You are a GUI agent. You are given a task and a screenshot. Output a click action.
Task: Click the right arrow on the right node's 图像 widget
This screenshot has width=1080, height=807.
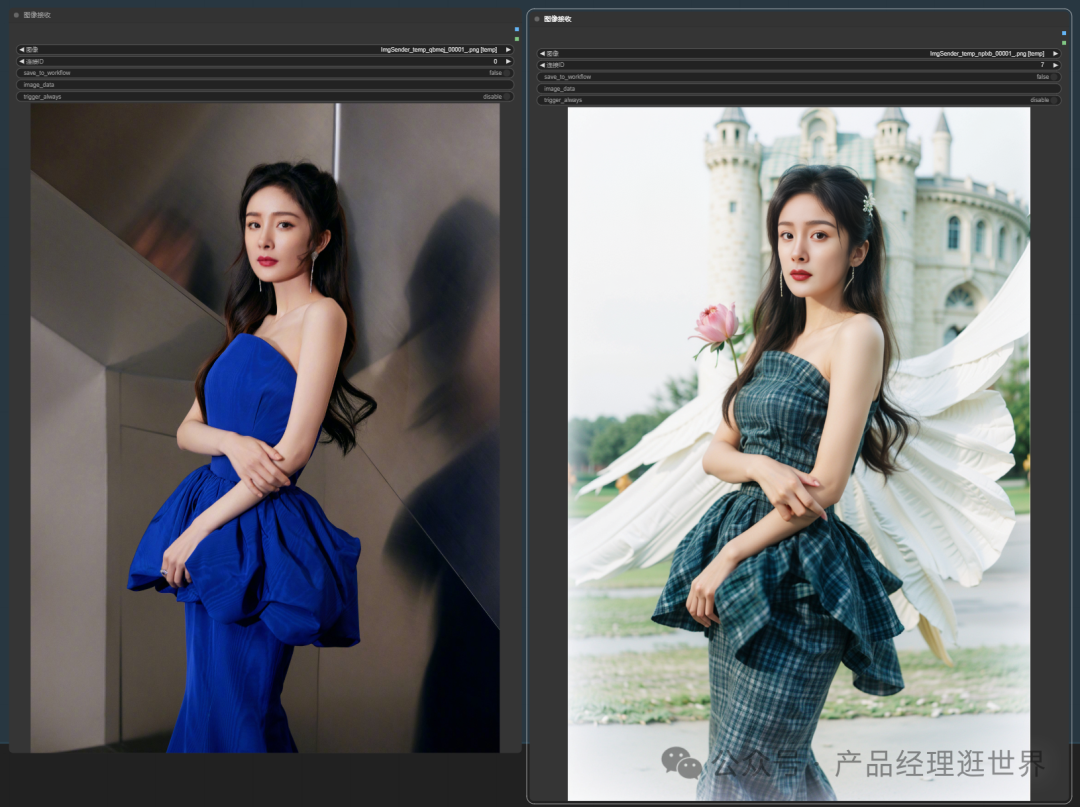coord(1054,51)
